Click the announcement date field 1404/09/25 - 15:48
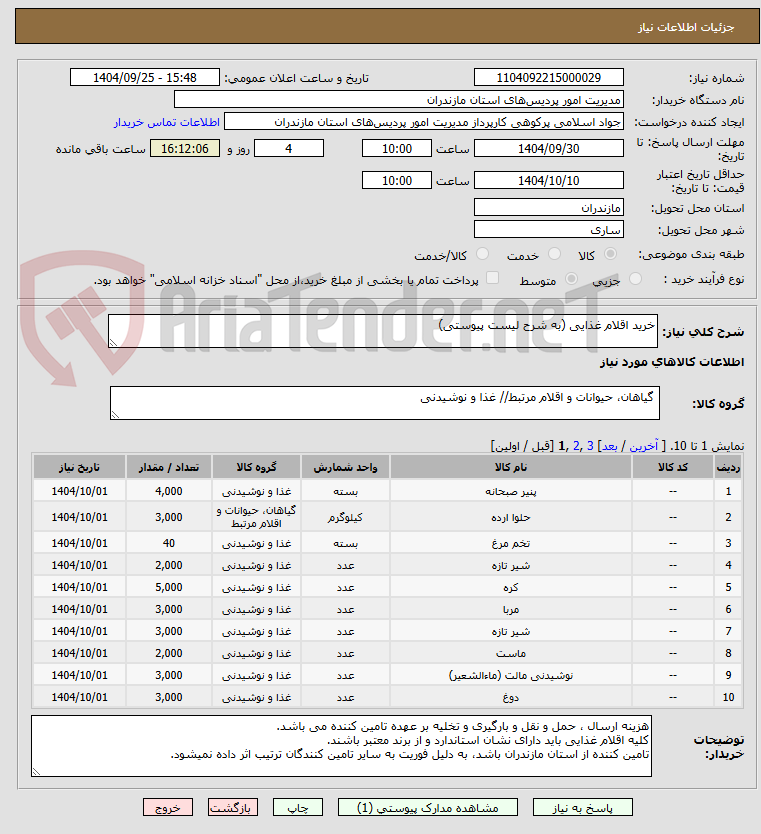 click(145, 78)
